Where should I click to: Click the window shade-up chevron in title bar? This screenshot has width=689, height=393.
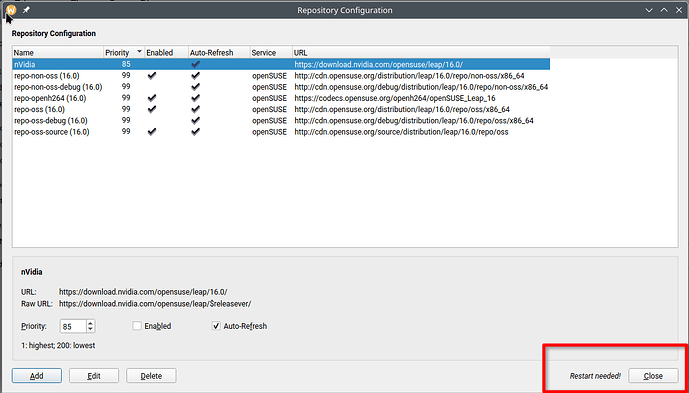[x=664, y=10]
